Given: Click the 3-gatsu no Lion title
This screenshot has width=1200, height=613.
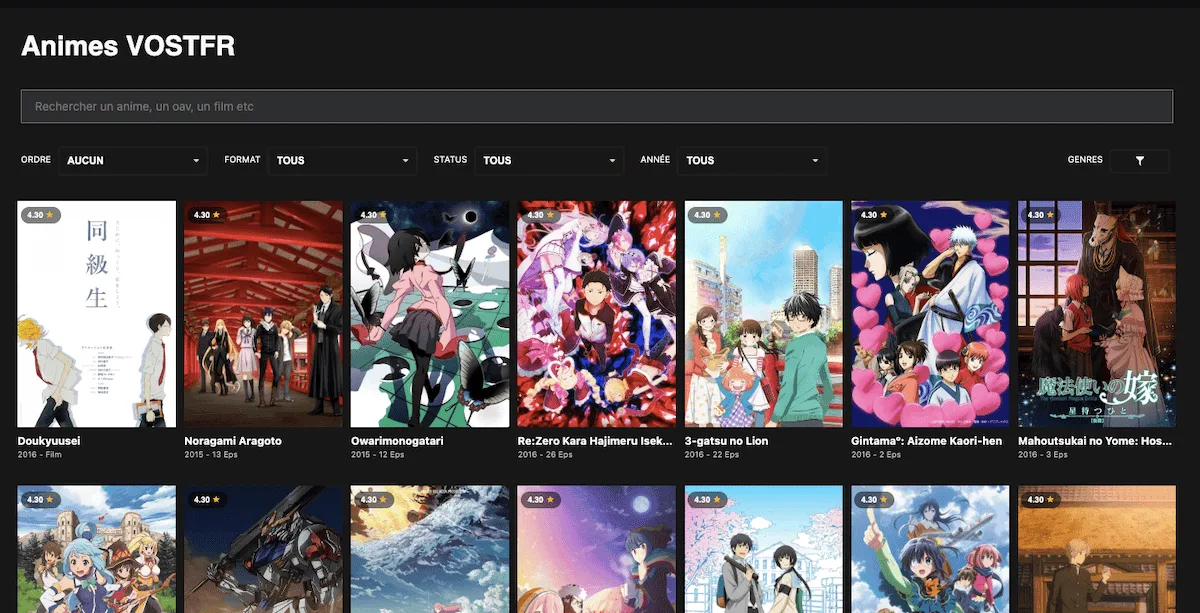Looking at the screenshot, I should 727,441.
